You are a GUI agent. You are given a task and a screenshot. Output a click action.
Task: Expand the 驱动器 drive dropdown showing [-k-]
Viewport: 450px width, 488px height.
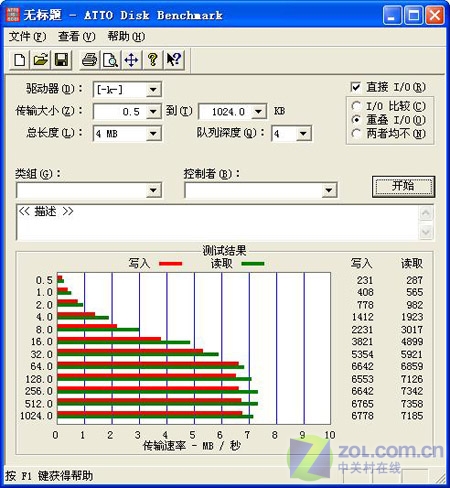153,89
